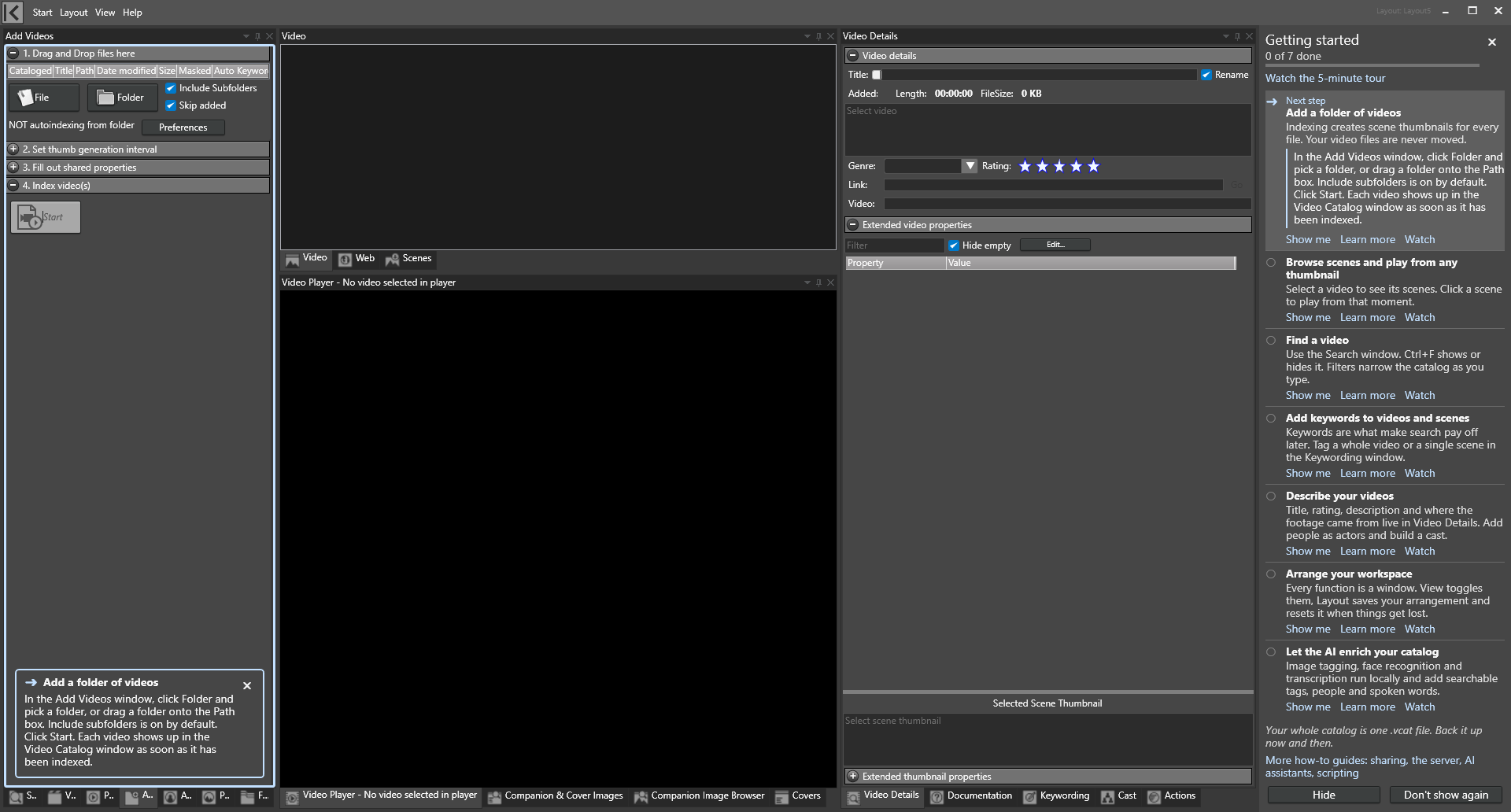Click the application logo icon in the menu bar
The image size is (1511, 812).
pos(13,12)
